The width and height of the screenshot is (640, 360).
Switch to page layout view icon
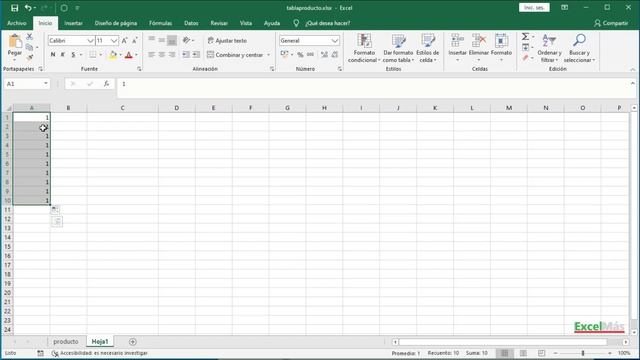pos(523,353)
